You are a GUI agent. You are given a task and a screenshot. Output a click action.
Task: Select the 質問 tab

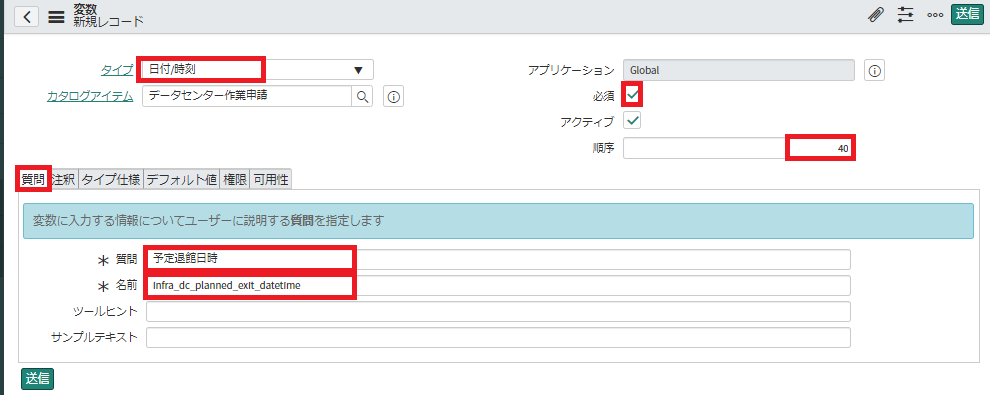(x=33, y=179)
